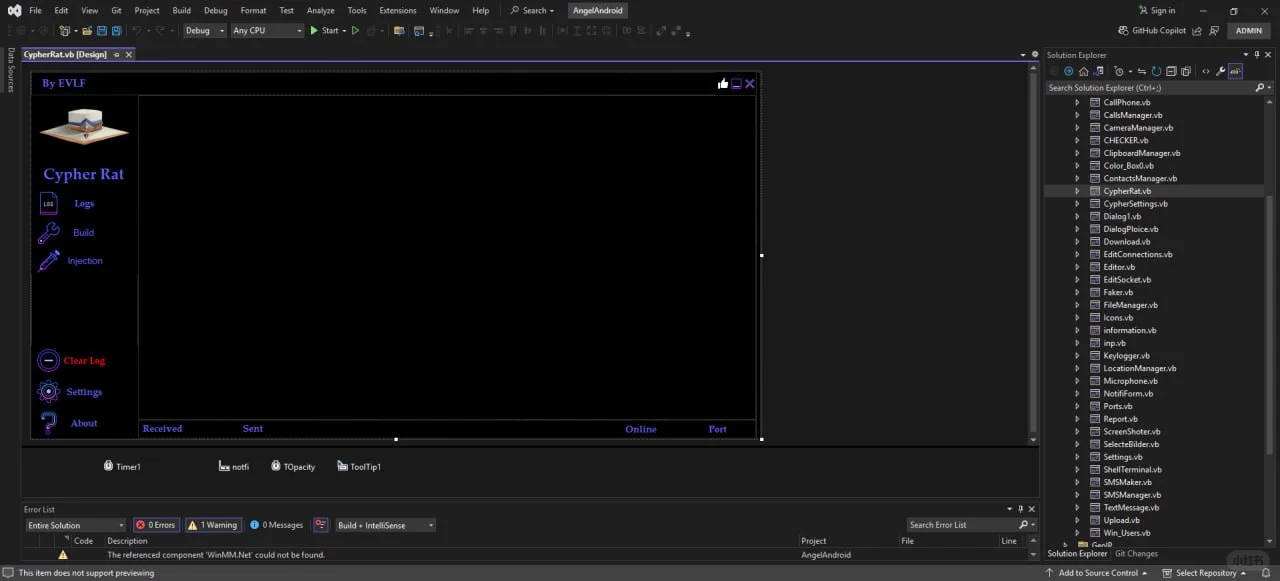Screen dimensions: 1280x581
Task: Click the Build wrench icon in the form
Action: [x=48, y=232]
